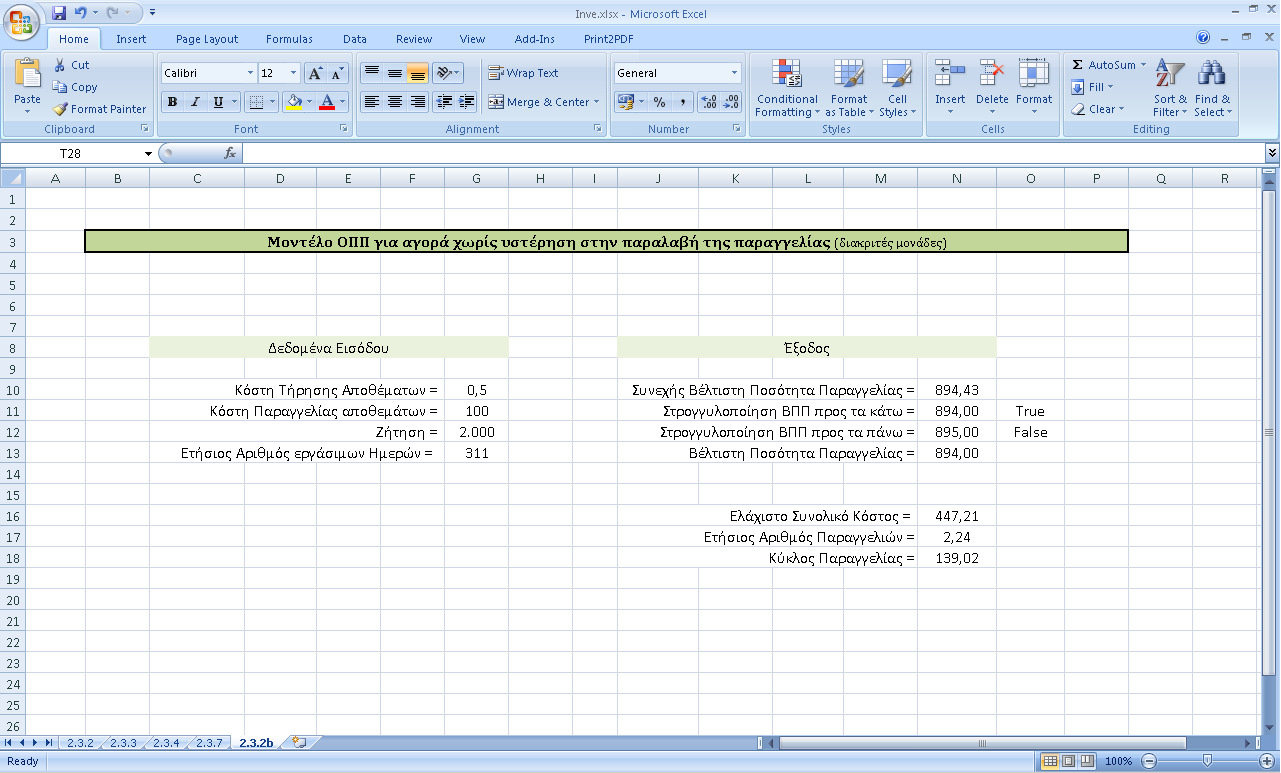1281x773 pixels.
Task: Copy the selected cells
Action: click(75, 87)
